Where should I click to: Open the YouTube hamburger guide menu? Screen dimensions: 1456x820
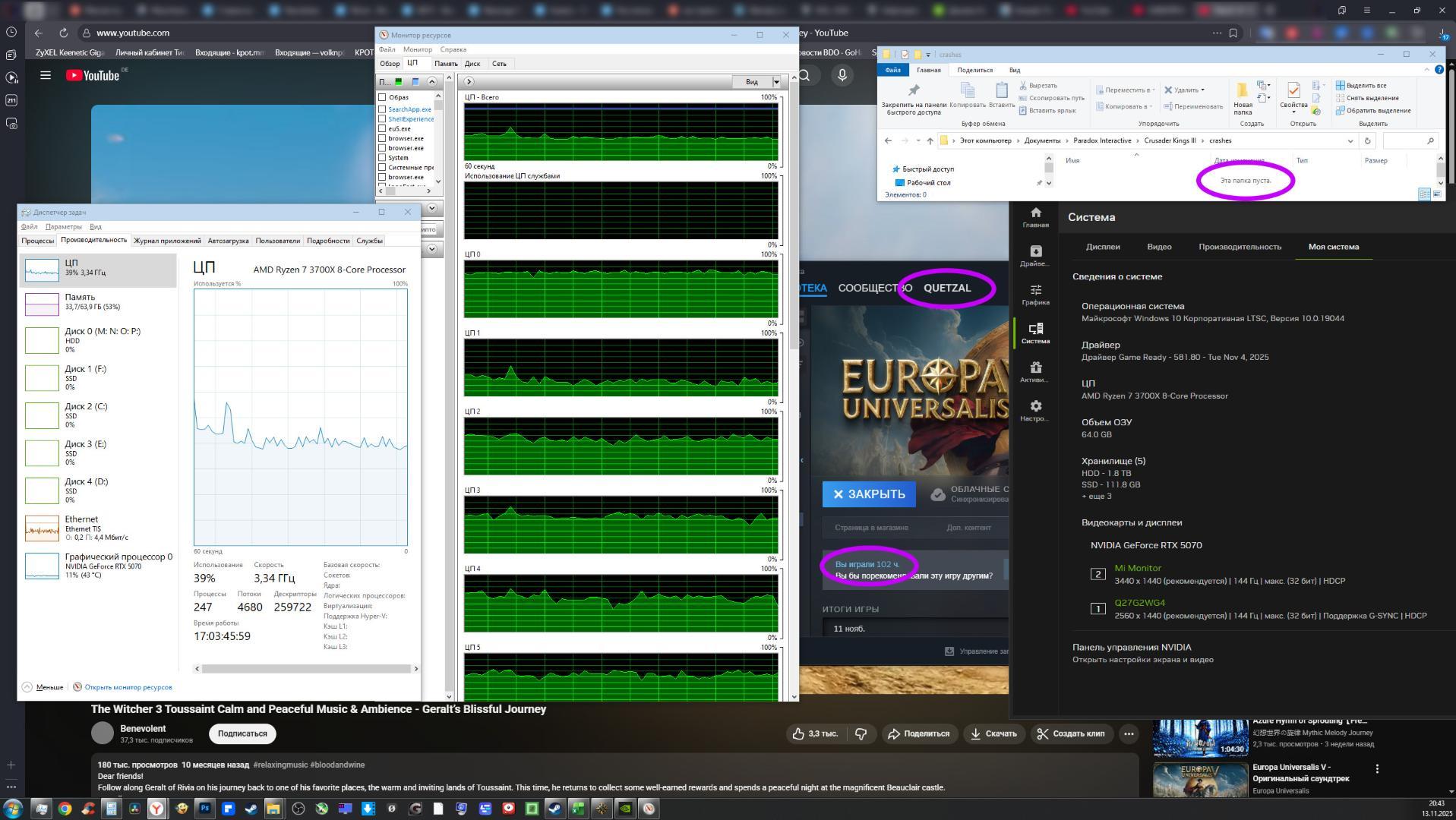tap(46, 75)
